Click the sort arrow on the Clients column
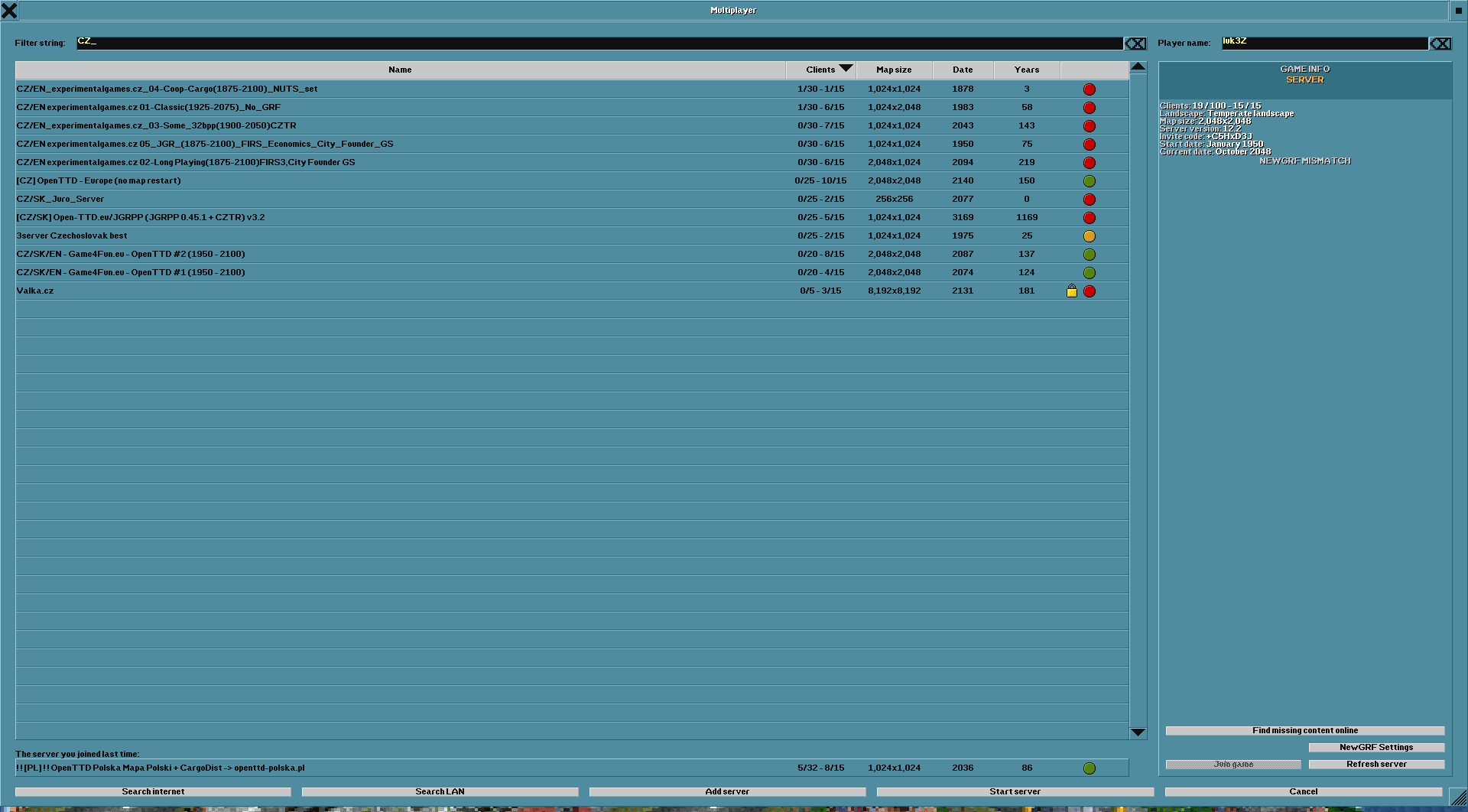Viewport: 1468px width, 812px height. [x=846, y=68]
